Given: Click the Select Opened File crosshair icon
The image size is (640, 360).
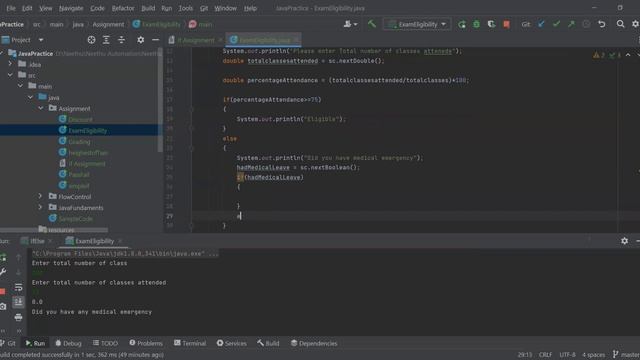Looking at the screenshot, I should coord(91,40).
